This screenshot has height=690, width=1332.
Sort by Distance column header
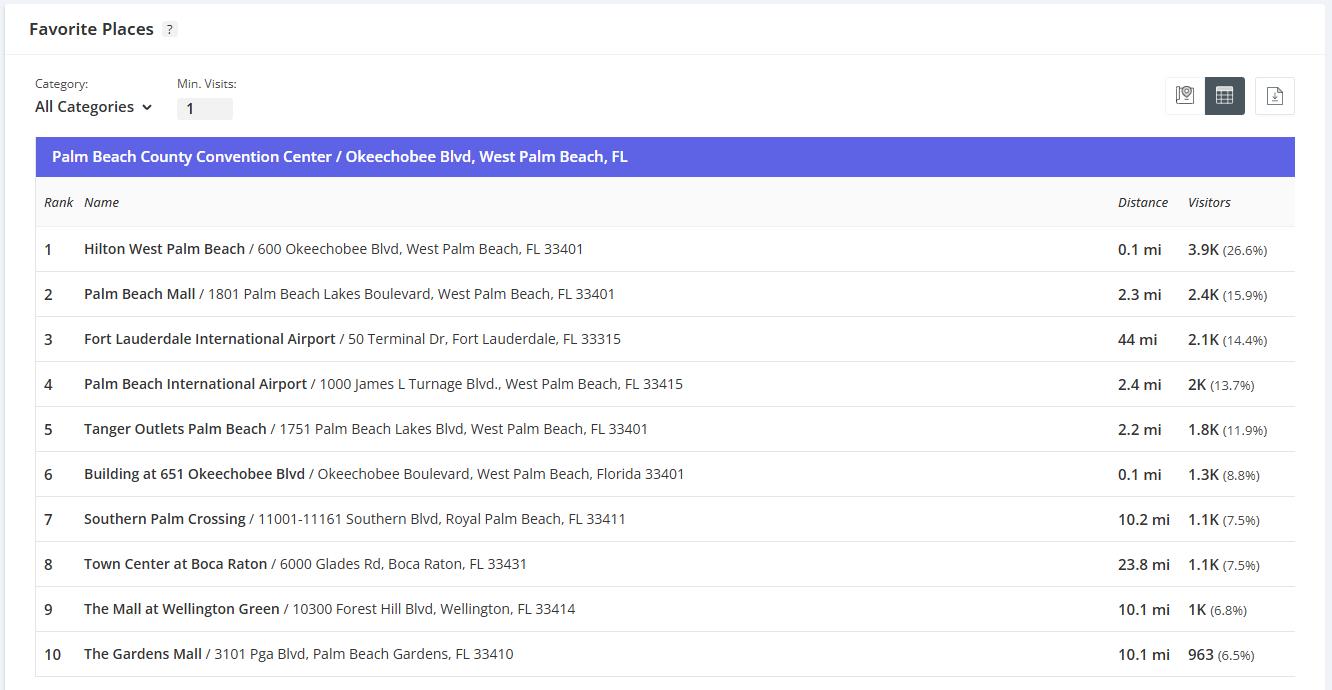pyautogui.click(x=1143, y=202)
